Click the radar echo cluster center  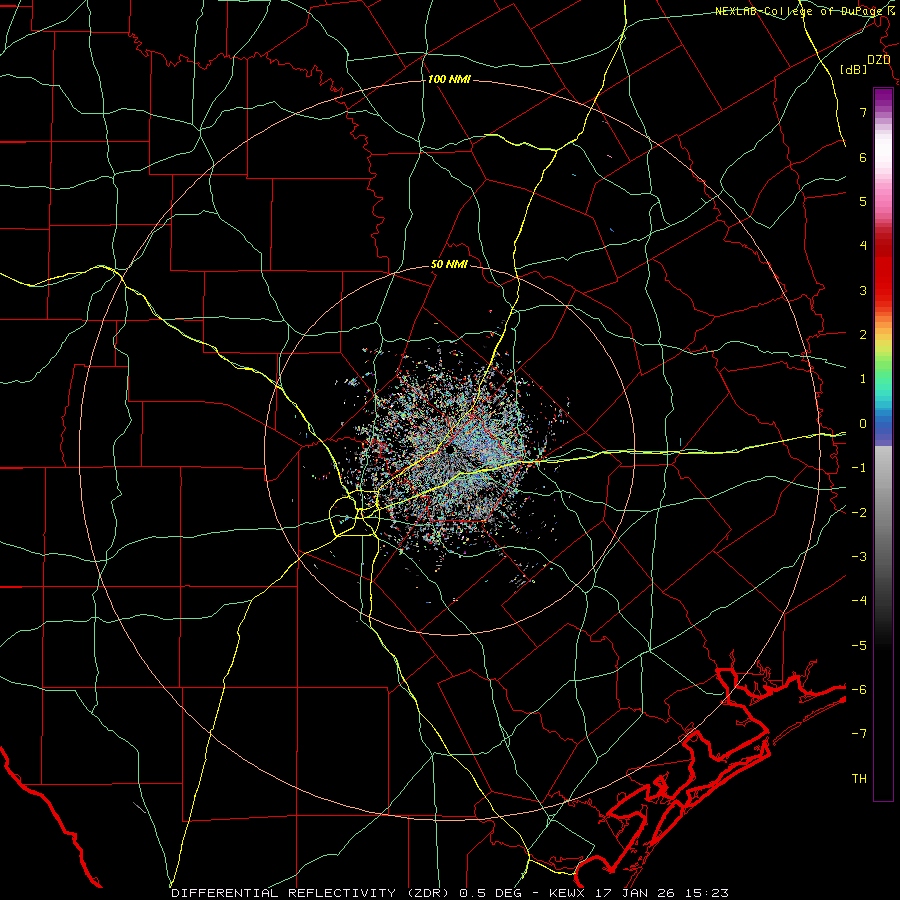coord(449,449)
